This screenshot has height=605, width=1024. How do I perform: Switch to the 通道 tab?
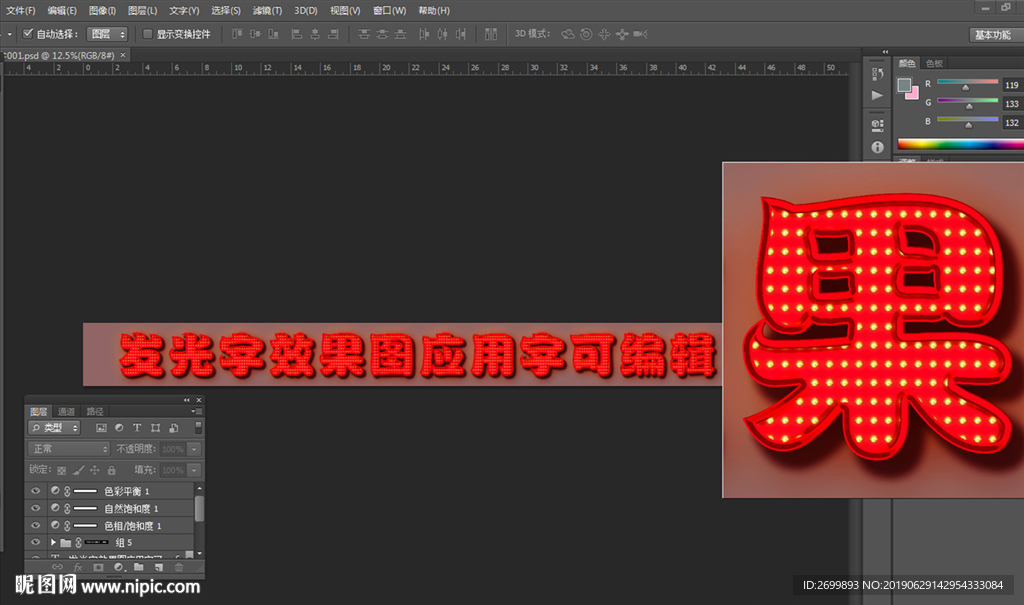point(66,412)
